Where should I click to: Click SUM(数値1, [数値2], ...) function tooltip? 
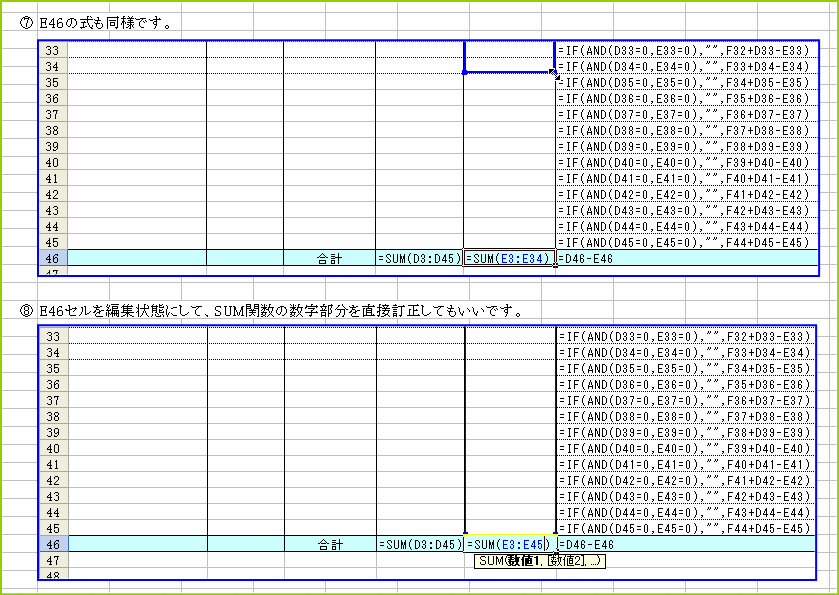point(540,561)
